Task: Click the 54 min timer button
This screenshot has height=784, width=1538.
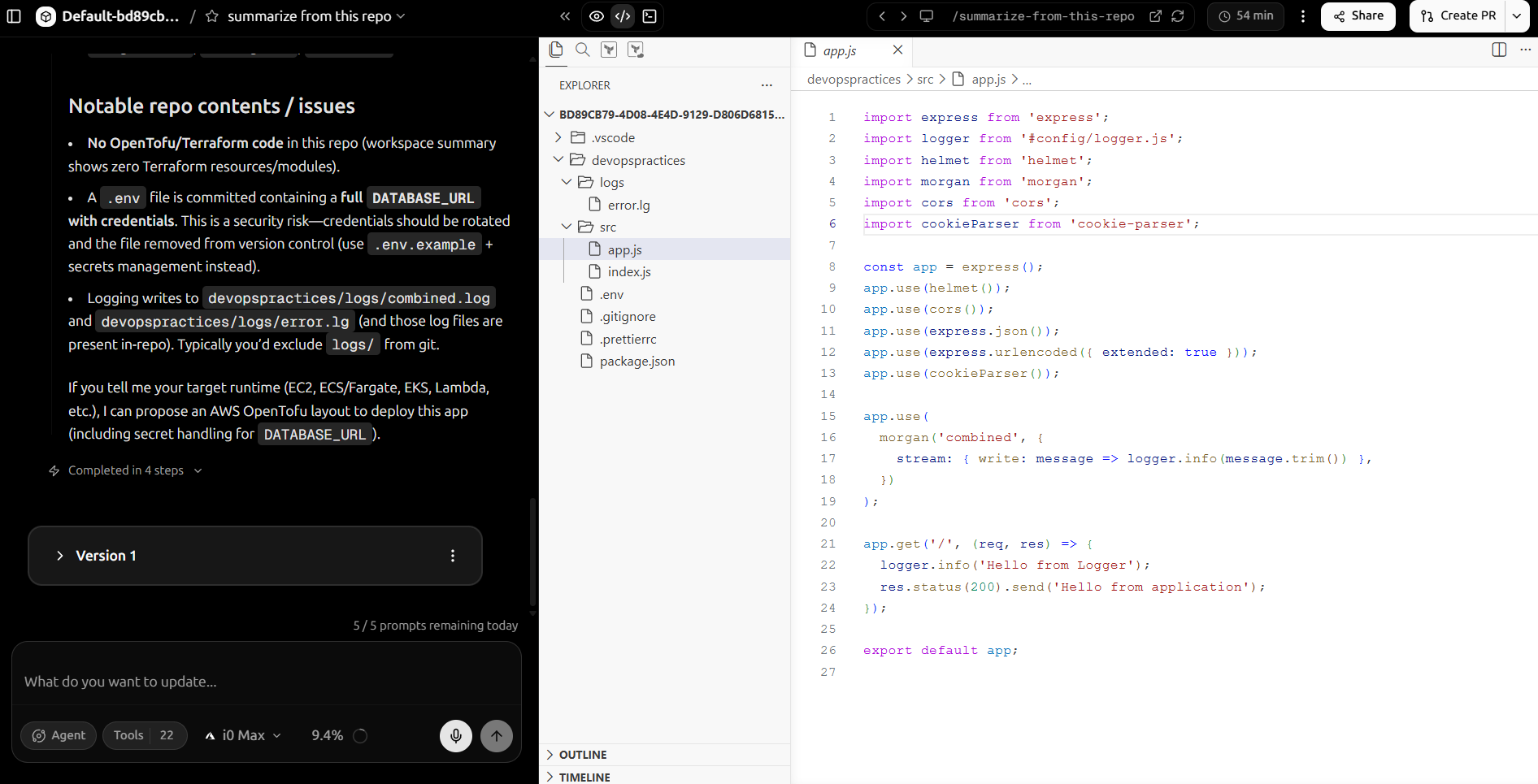Action: [1245, 16]
